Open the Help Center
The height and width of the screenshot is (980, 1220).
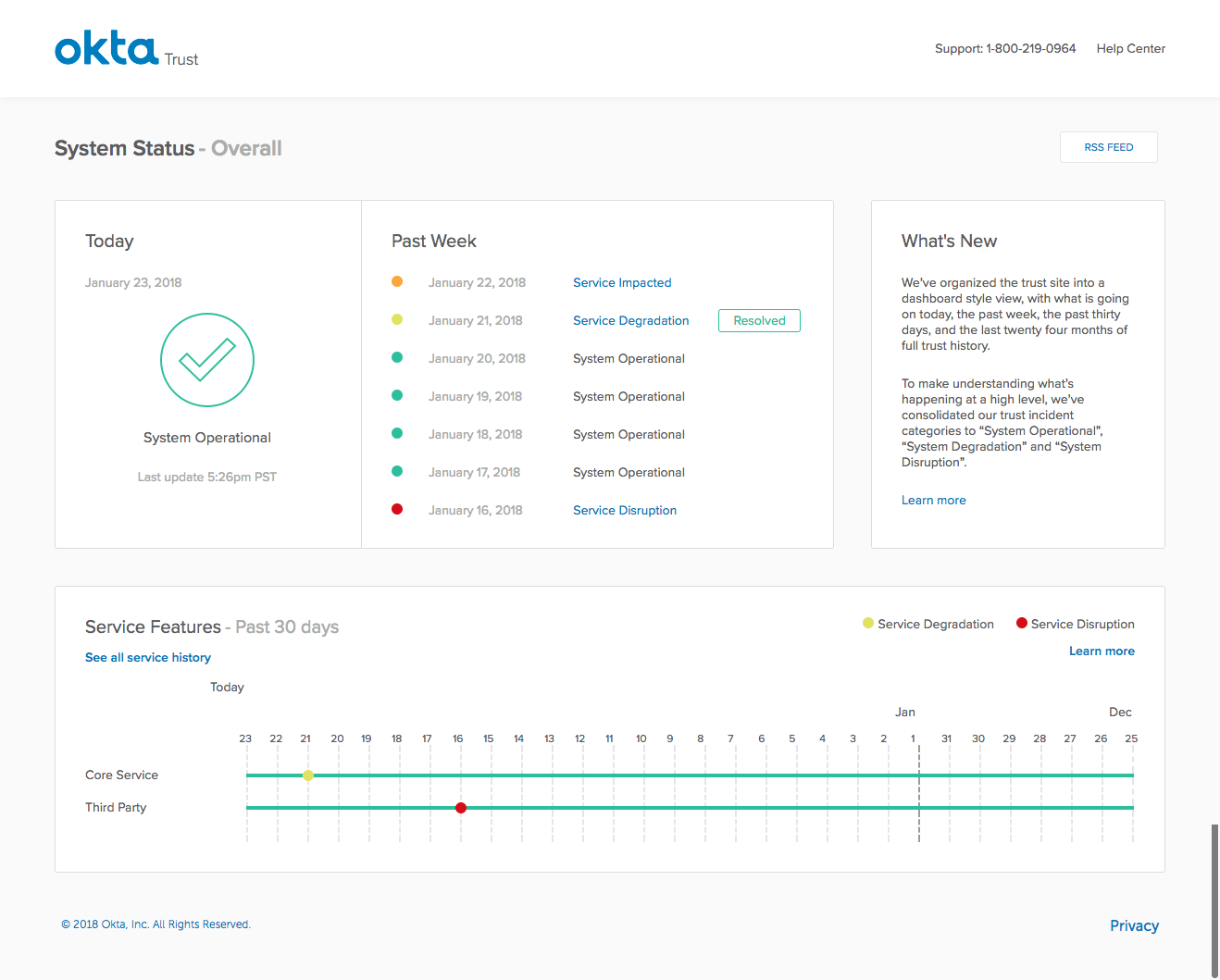pyautogui.click(x=1130, y=48)
